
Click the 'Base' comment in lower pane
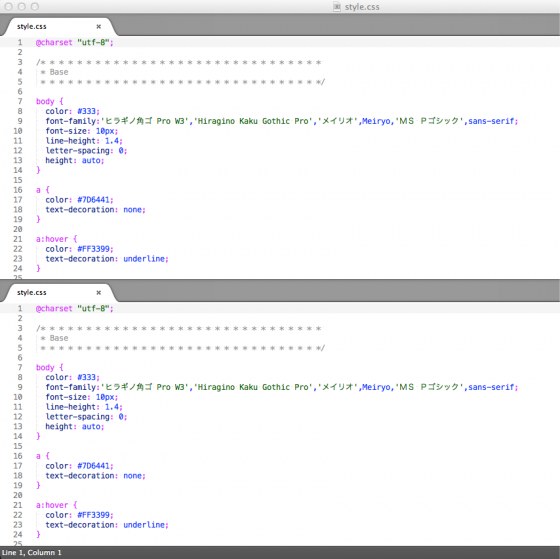59,338
